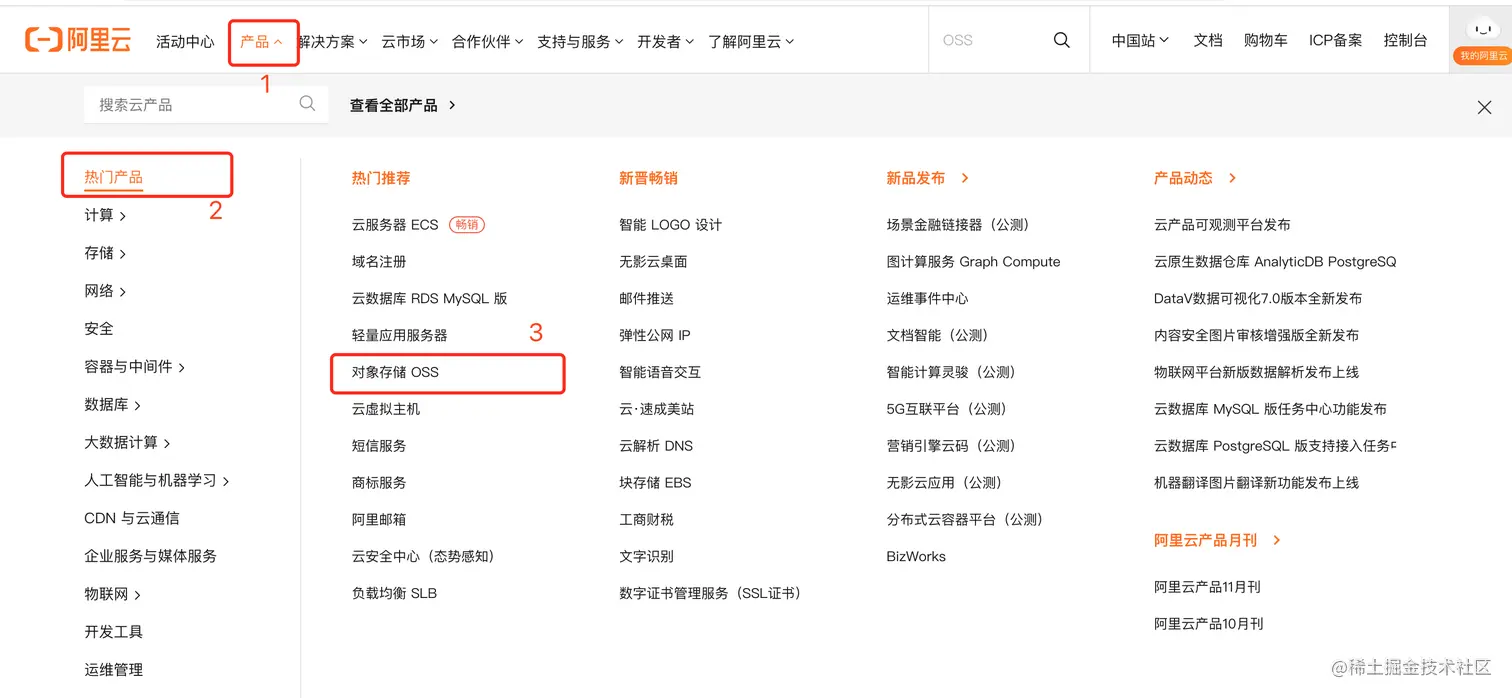Open 云产品可观测平台发布 news
Image resolution: width=1512 pixels, height=698 pixels.
point(1222,225)
